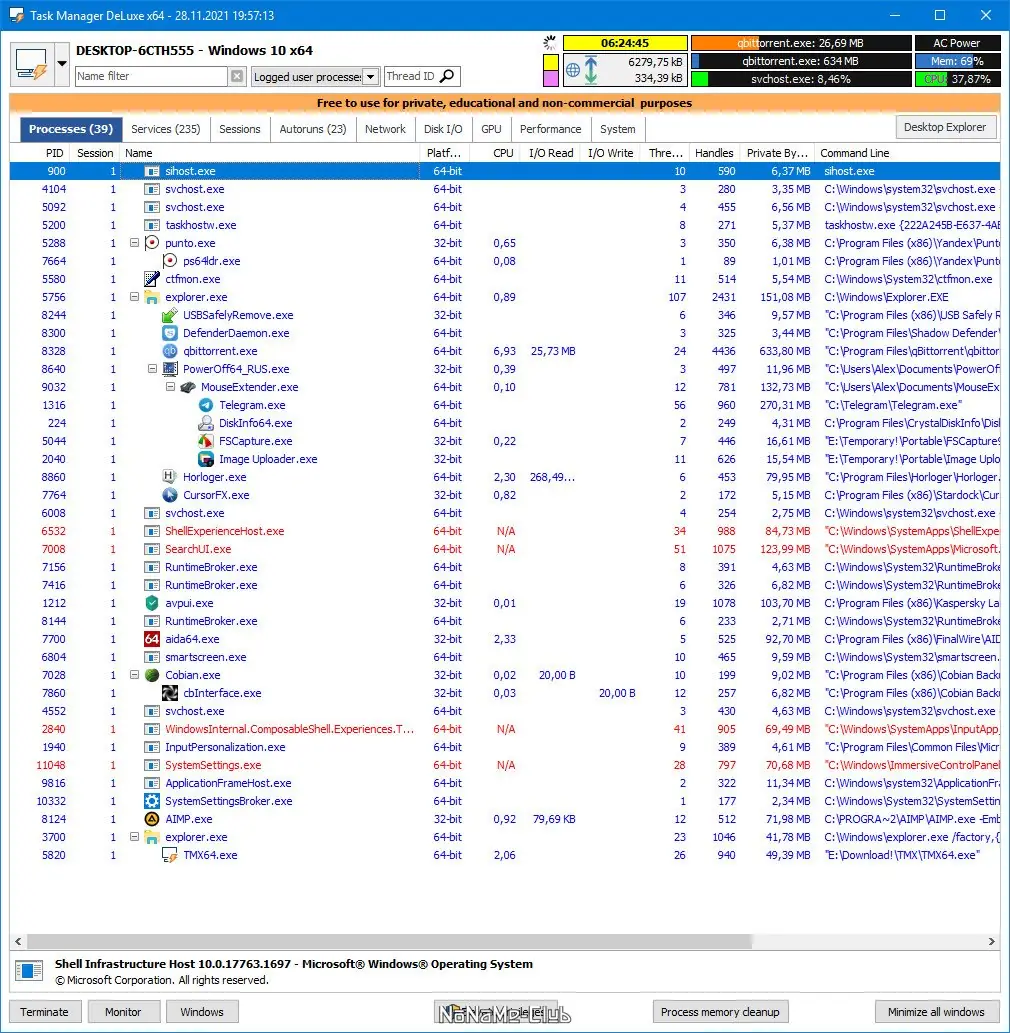Open the System tab
The image size is (1010, 1033).
(618, 129)
